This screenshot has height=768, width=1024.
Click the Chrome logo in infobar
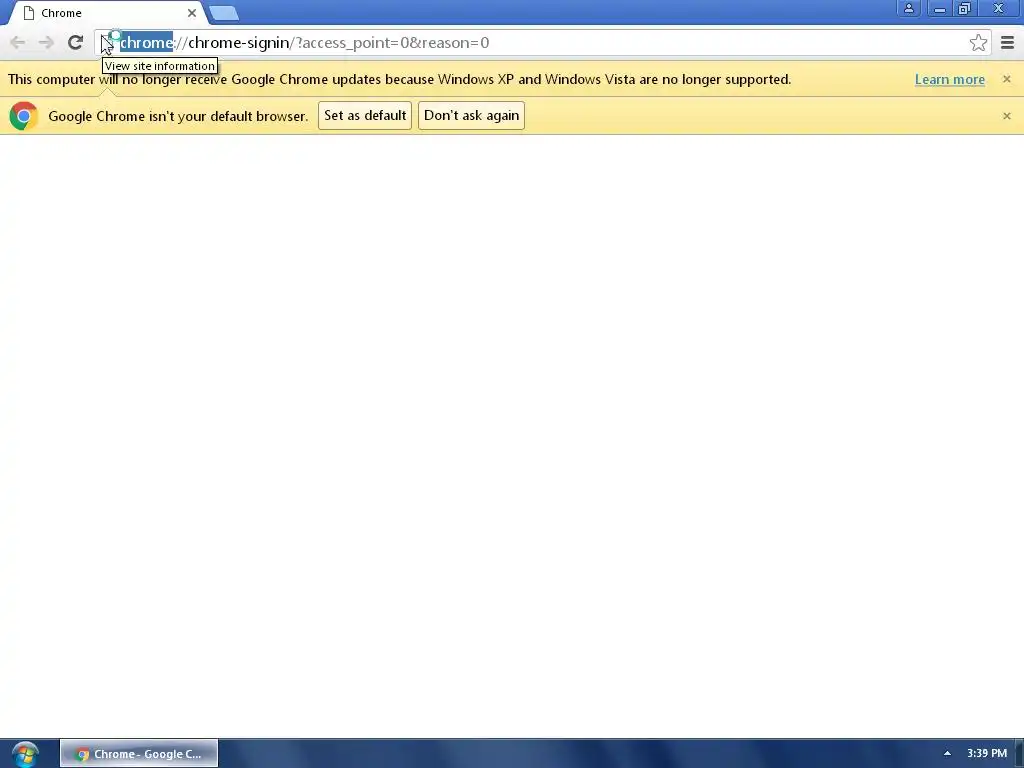[x=24, y=116]
